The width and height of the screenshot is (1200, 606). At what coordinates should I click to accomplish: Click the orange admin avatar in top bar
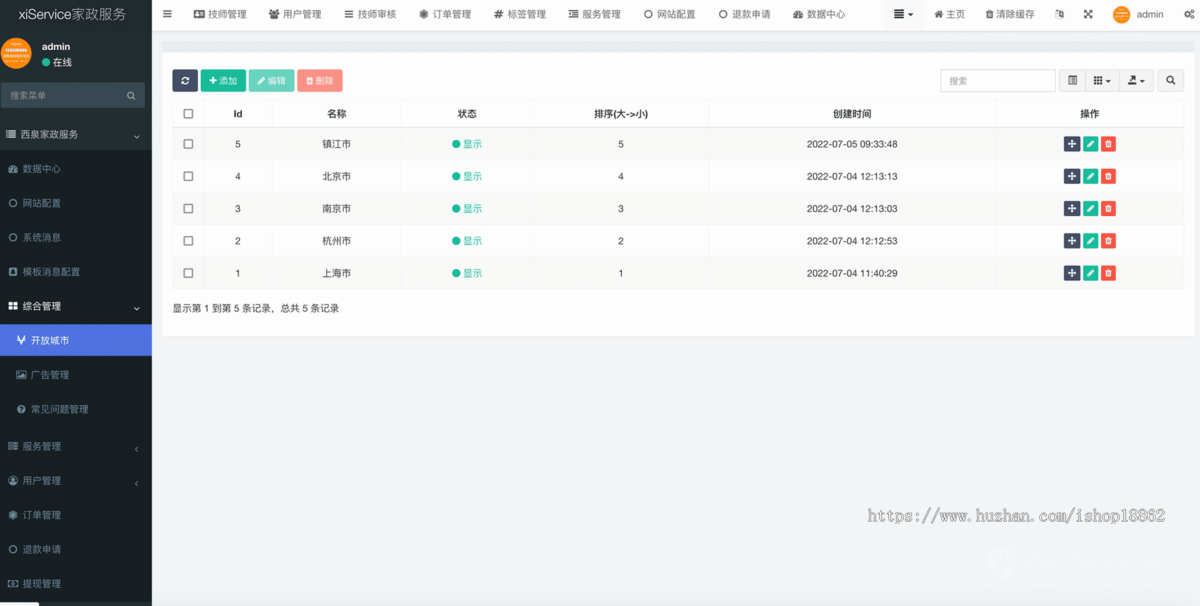click(1120, 14)
